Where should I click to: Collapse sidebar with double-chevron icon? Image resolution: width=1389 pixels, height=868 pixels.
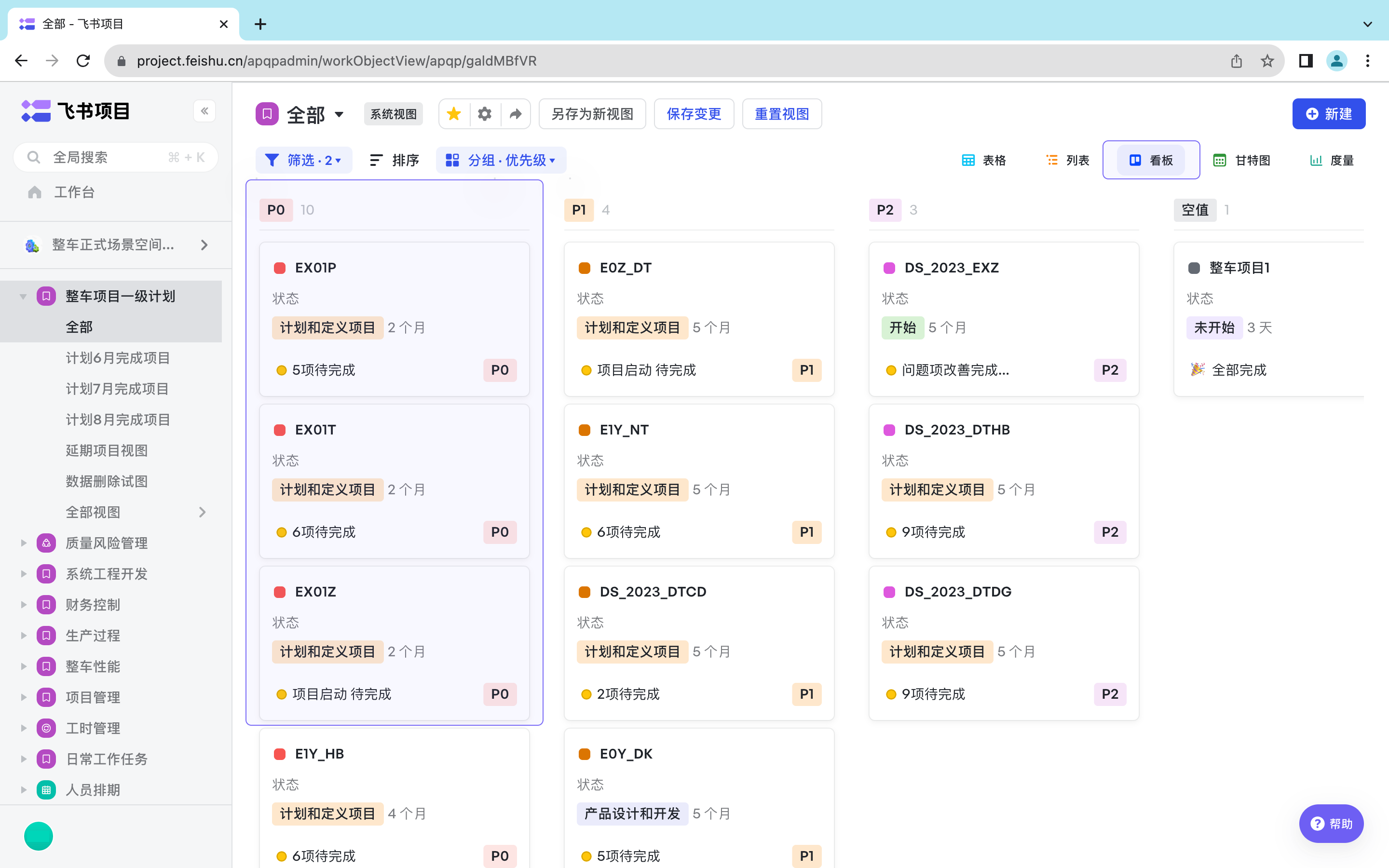(204, 111)
